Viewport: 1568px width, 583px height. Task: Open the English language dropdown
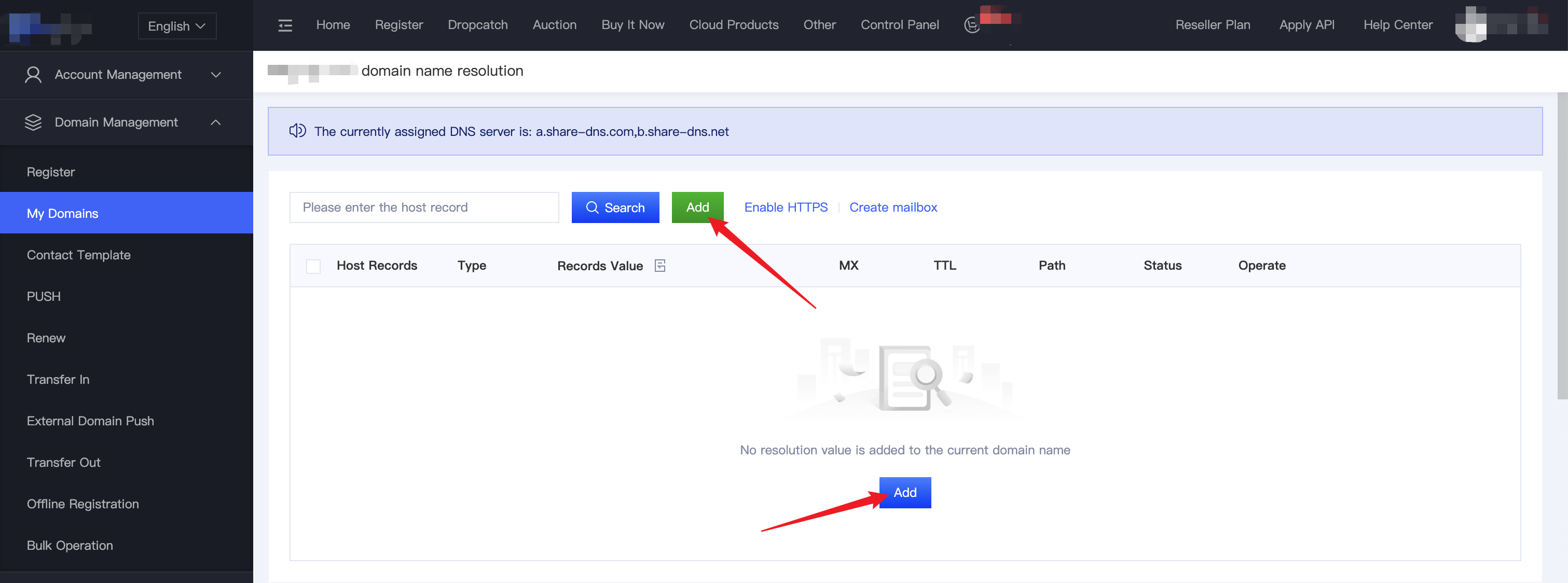coord(177,26)
